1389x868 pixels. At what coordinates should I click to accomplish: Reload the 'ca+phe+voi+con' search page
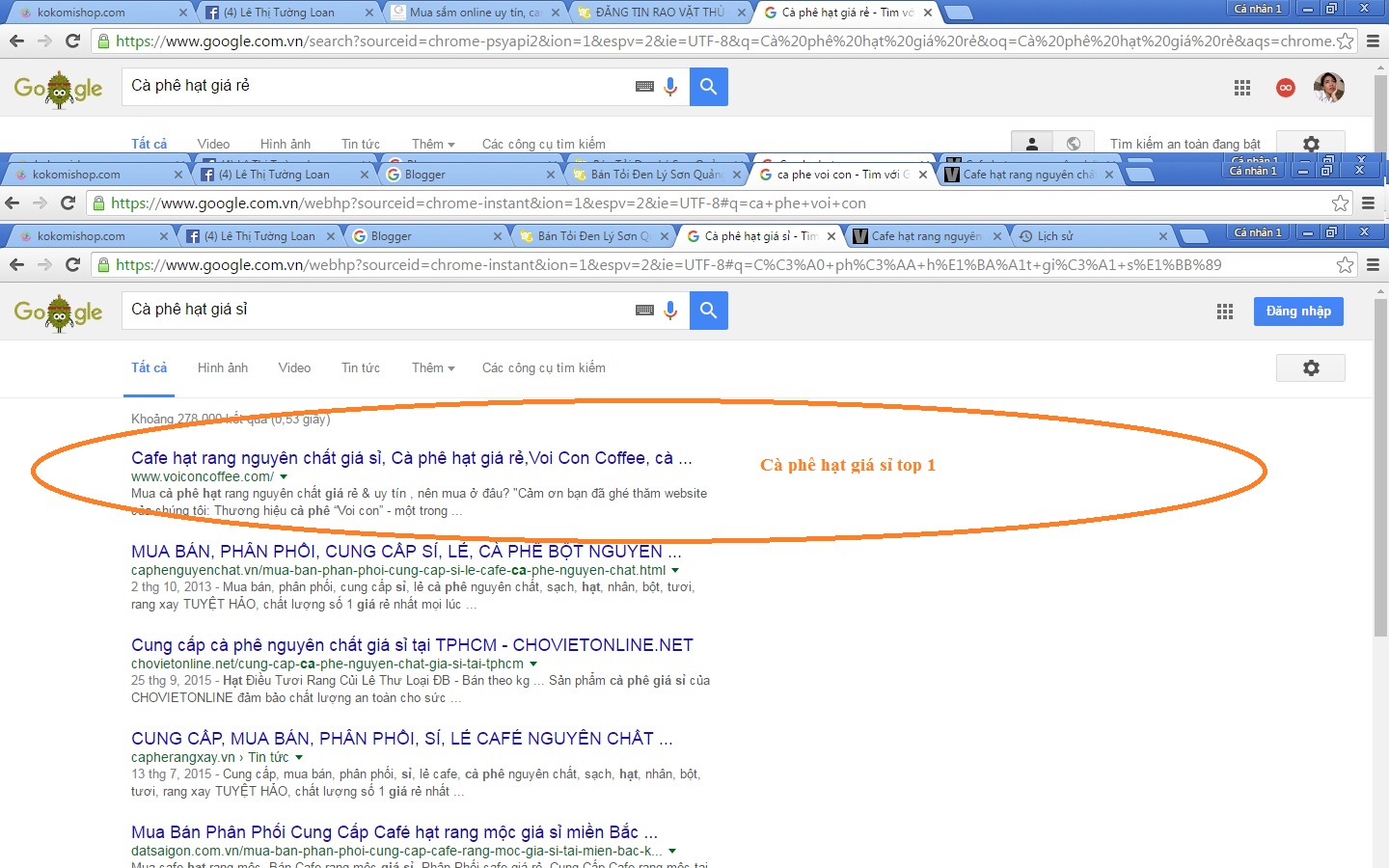[68, 203]
